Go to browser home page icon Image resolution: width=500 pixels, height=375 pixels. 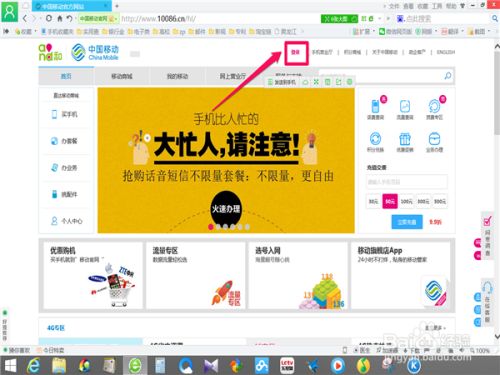tap(59, 18)
